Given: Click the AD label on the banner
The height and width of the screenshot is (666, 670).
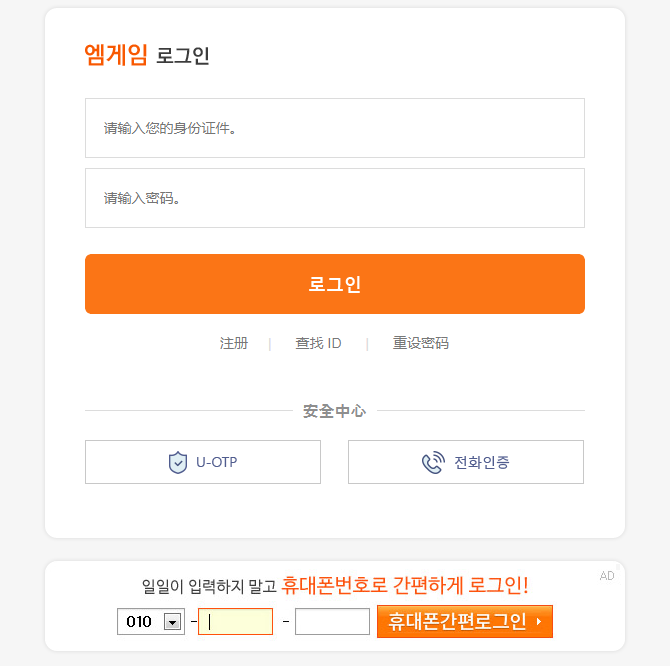Looking at the screenshot, I should 607,575.
